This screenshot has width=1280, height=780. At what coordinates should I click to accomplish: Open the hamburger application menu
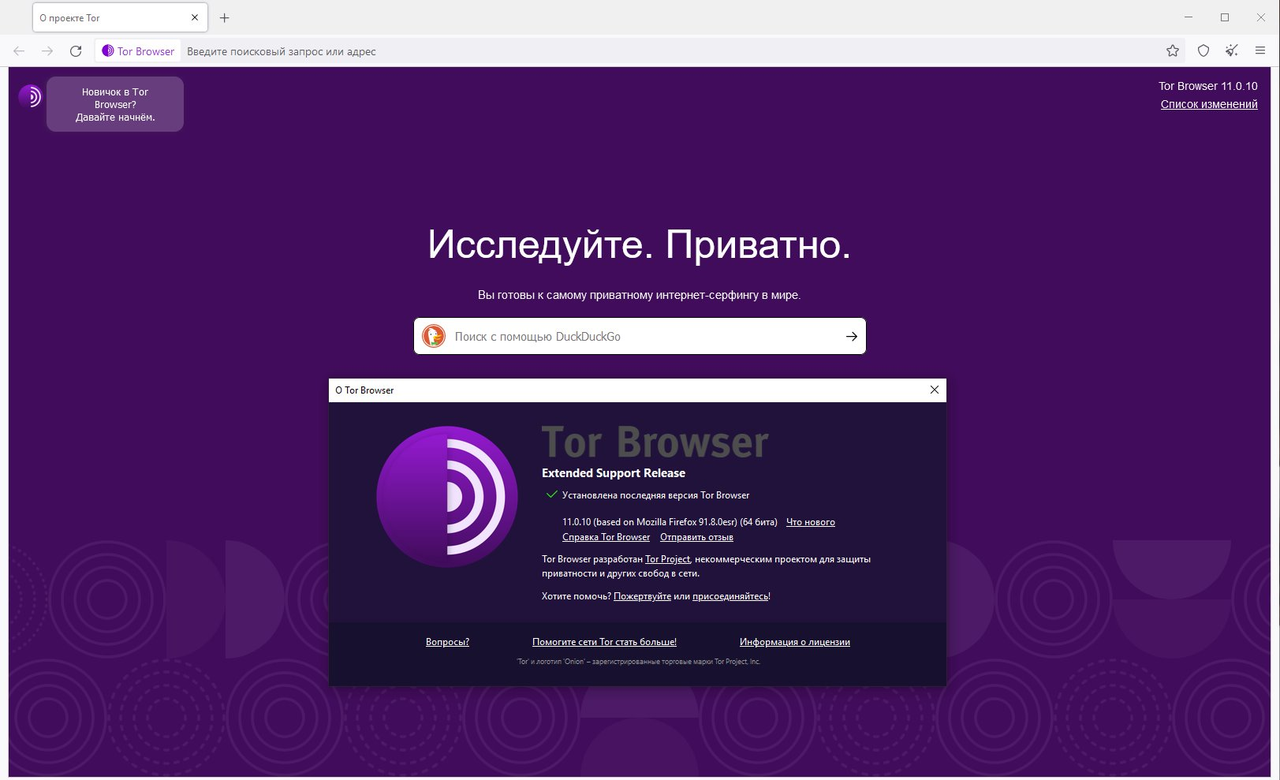pos(1261,51)
